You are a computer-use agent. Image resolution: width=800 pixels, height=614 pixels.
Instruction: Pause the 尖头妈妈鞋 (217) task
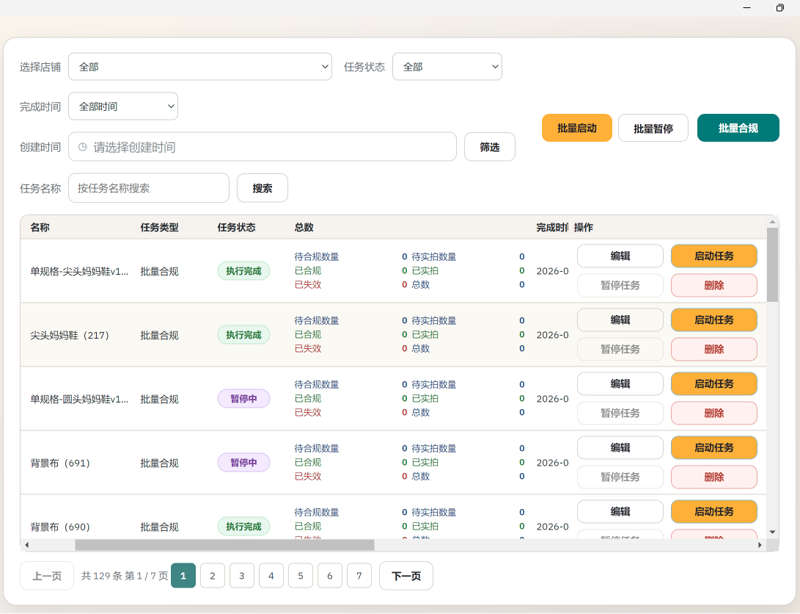620,349
